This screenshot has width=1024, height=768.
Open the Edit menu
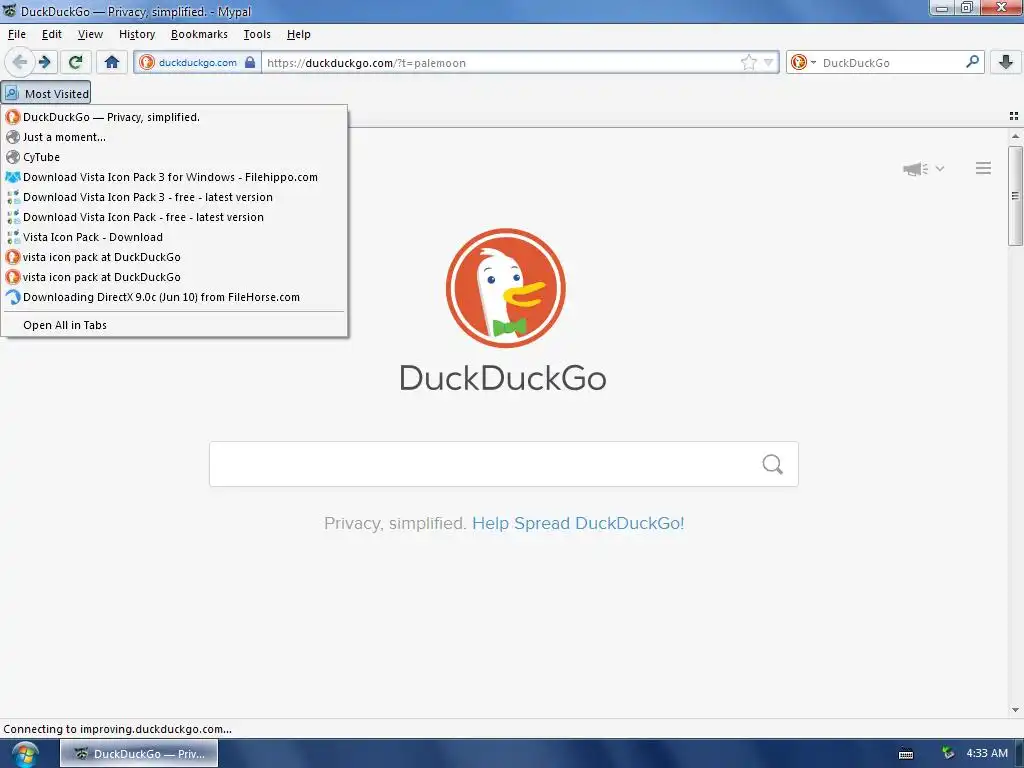[x=52, y=34]
